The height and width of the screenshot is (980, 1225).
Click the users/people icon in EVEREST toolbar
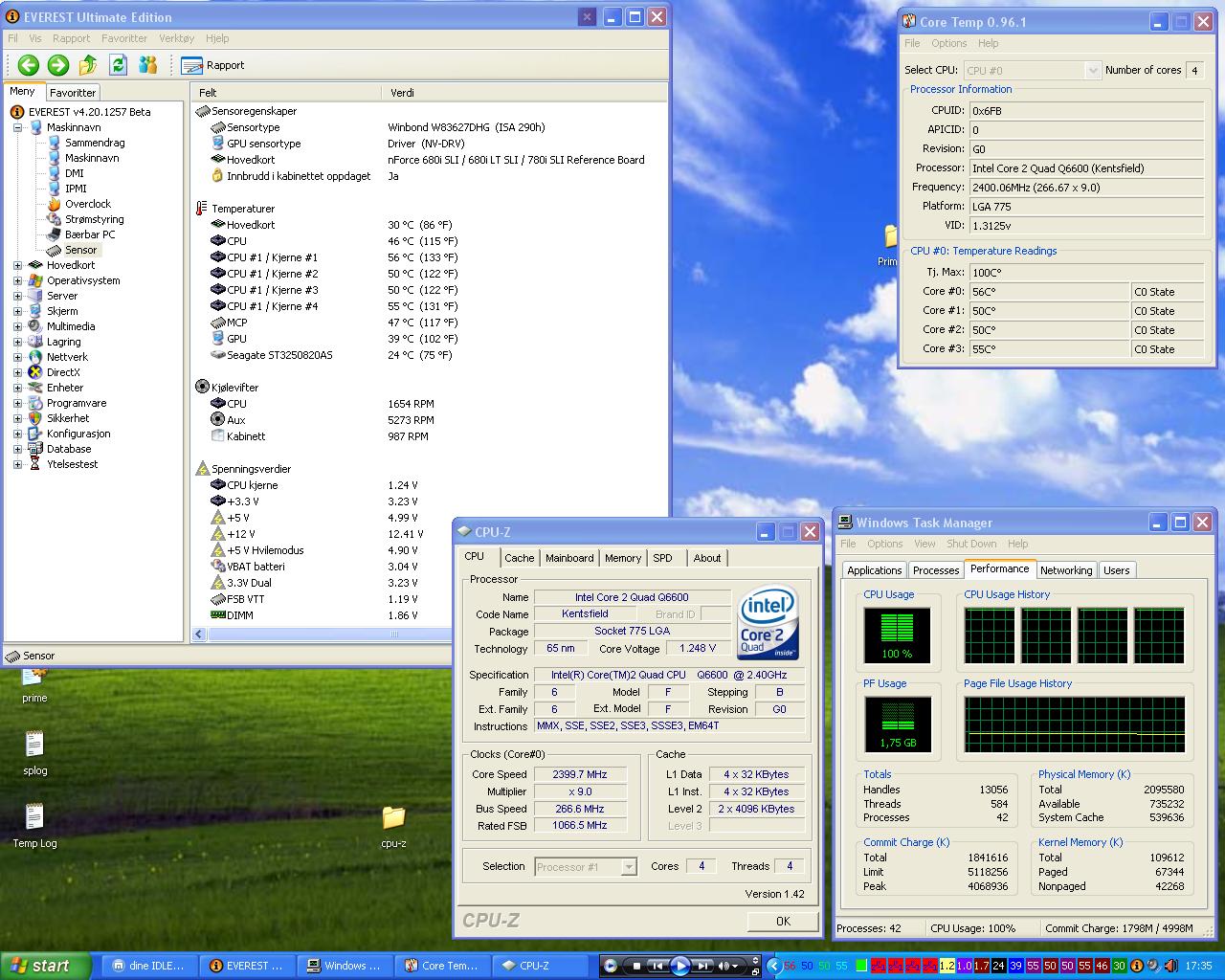tap(147, 64)
